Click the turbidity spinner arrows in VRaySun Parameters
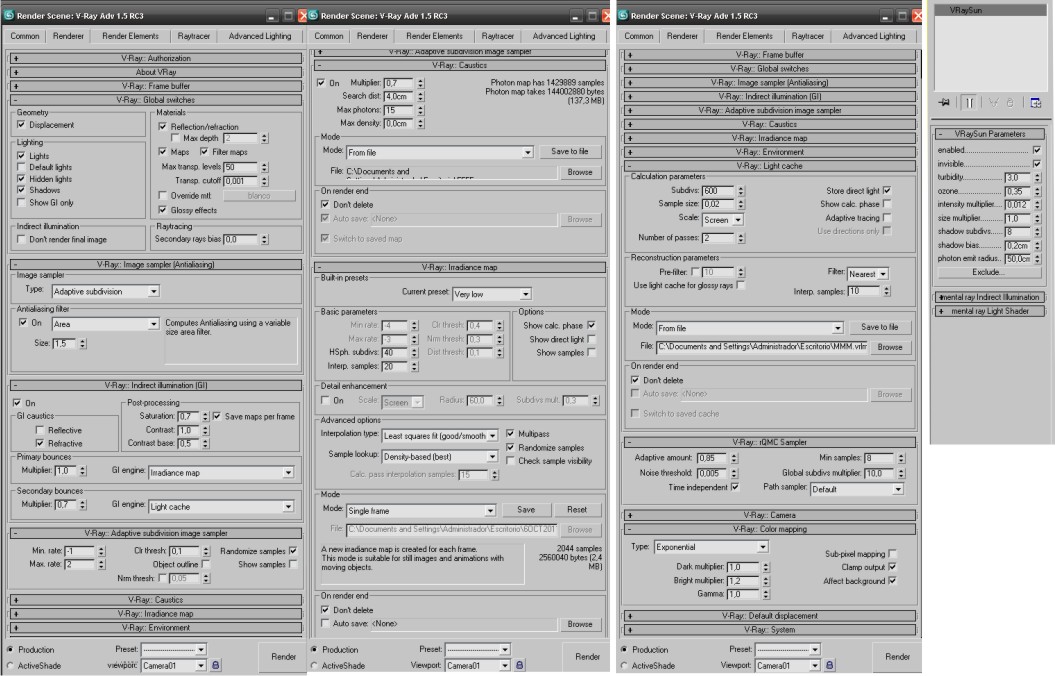Screen dimensions: 1055x676 pyautogui.click(x=1037, y=178)
